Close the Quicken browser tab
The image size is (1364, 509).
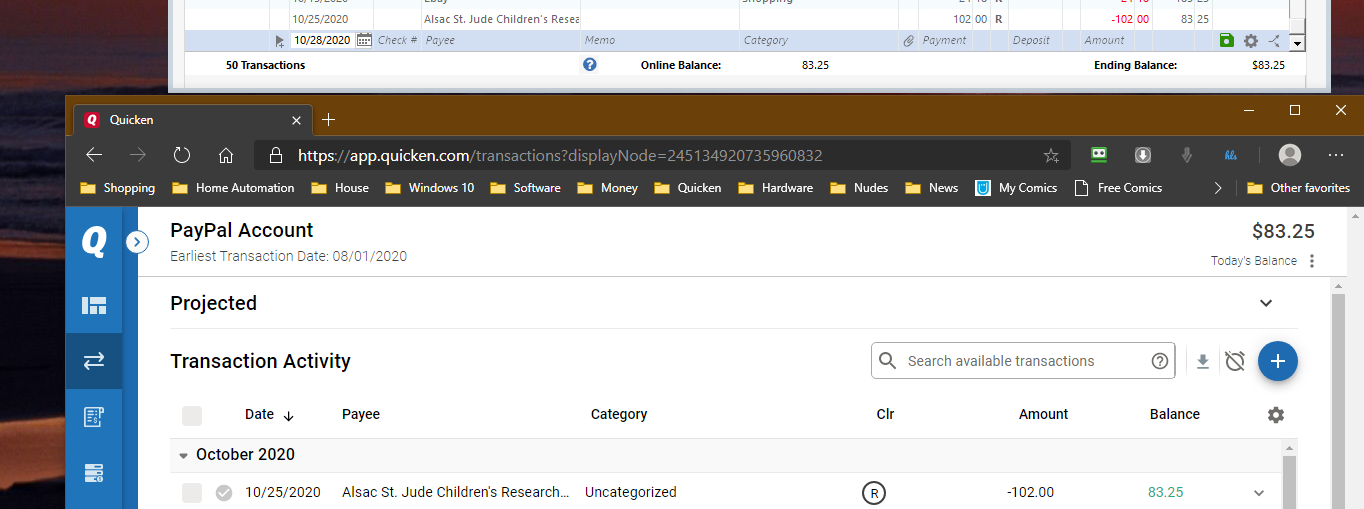tap(296, 120)
